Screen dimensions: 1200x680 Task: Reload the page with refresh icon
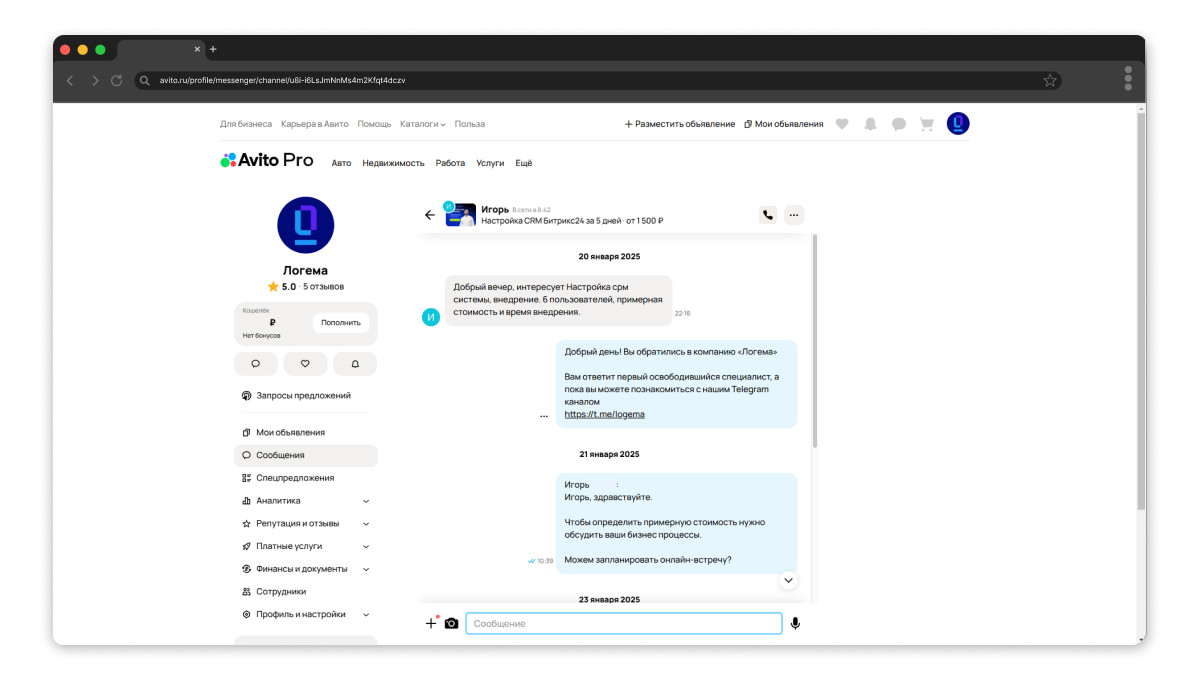[117, 80]
